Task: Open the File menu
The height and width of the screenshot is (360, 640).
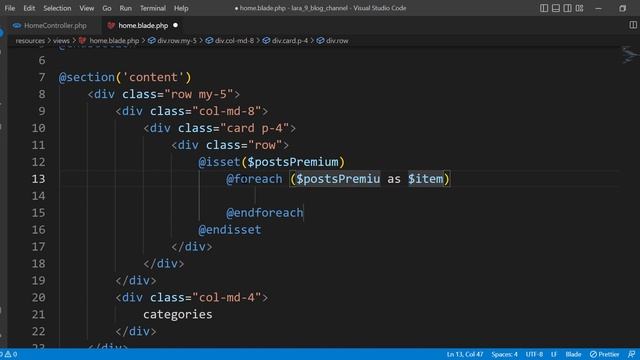Action: [9, 8]
